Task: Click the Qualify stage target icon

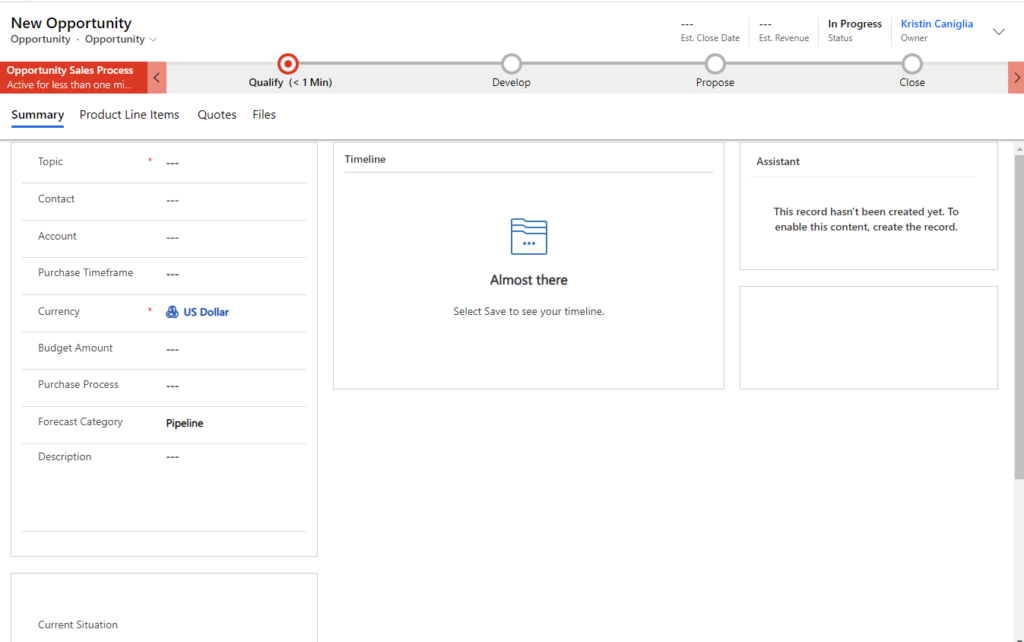Action: click(x=287, y=64)
